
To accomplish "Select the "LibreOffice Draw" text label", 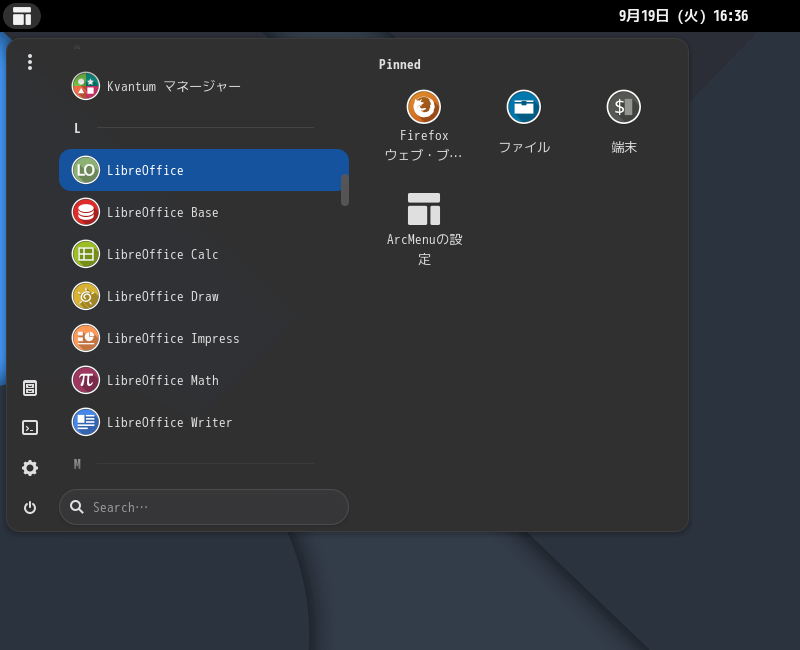I will click(163, 296).
